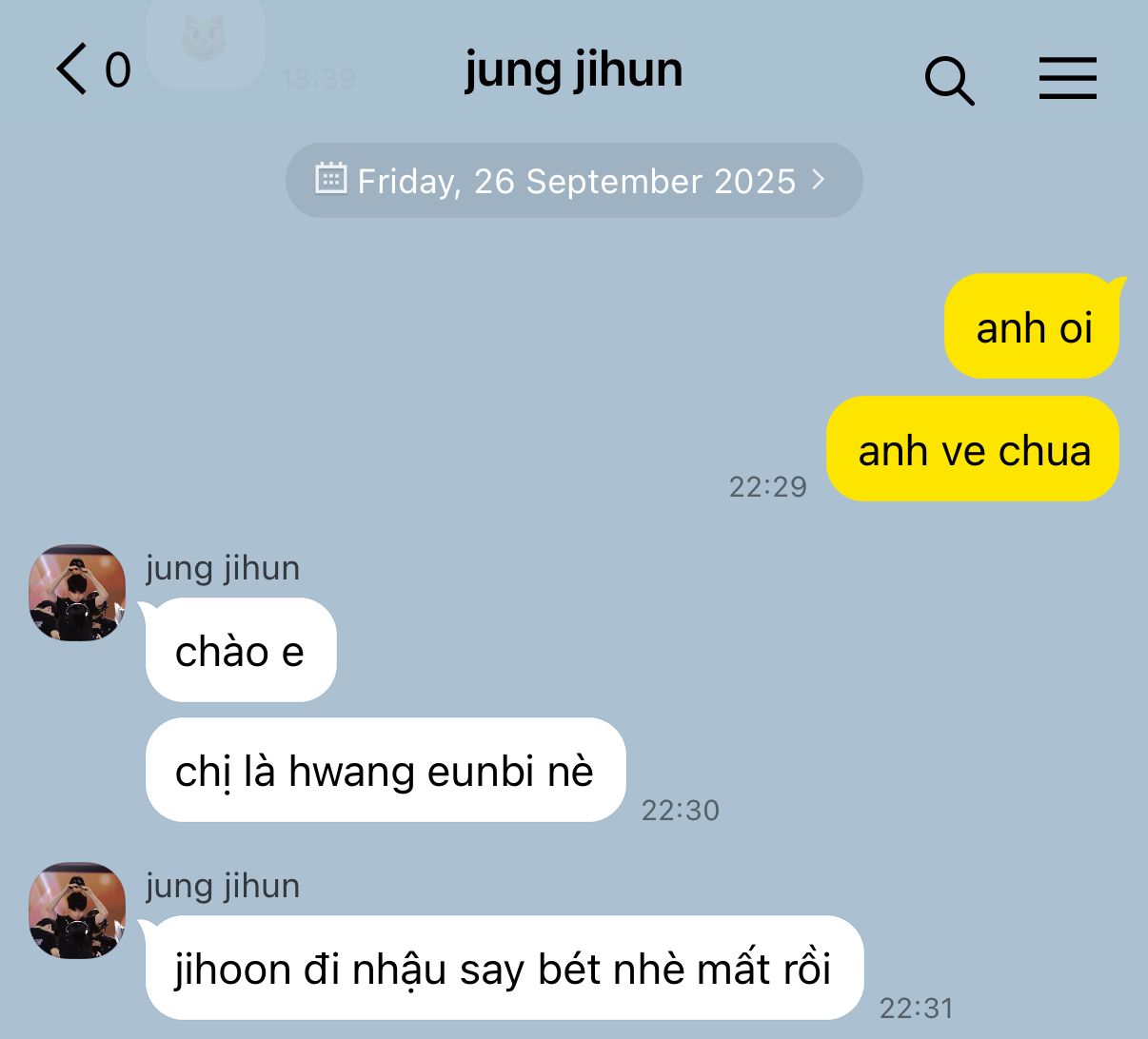Tap sender name above 'chào e'
The width and height of the screenshot is (1148, 1039).
point(223,568)
